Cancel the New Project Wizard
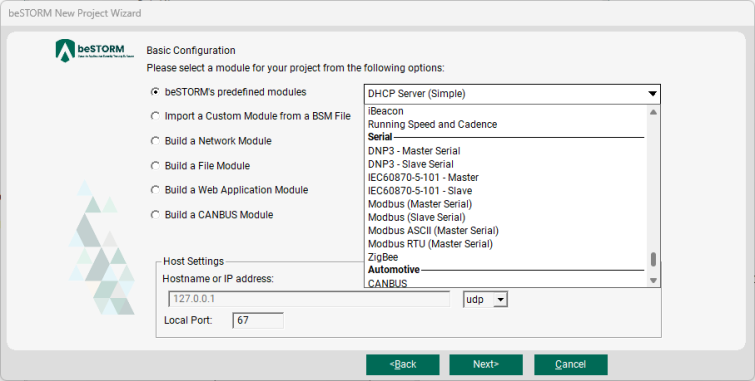Viewport: 755px width, 381px height. coord(571,365)
